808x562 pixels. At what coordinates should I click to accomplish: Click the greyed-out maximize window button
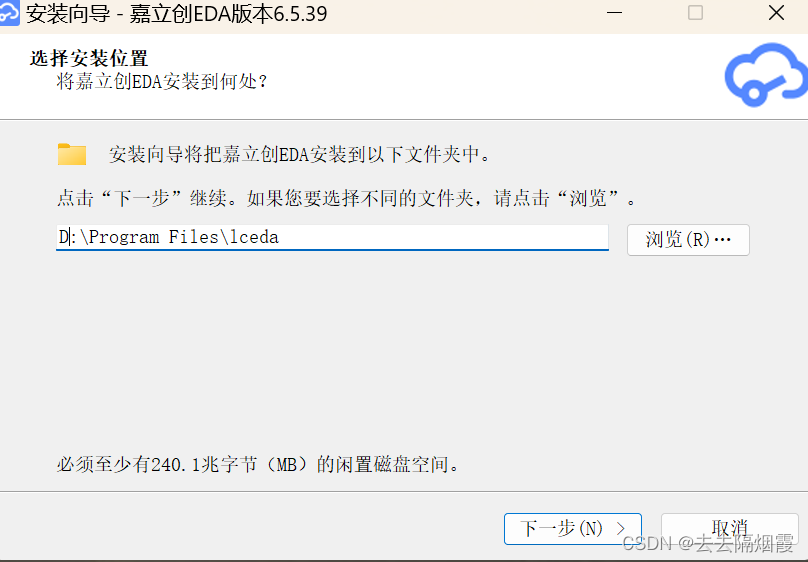pos(695,13)
